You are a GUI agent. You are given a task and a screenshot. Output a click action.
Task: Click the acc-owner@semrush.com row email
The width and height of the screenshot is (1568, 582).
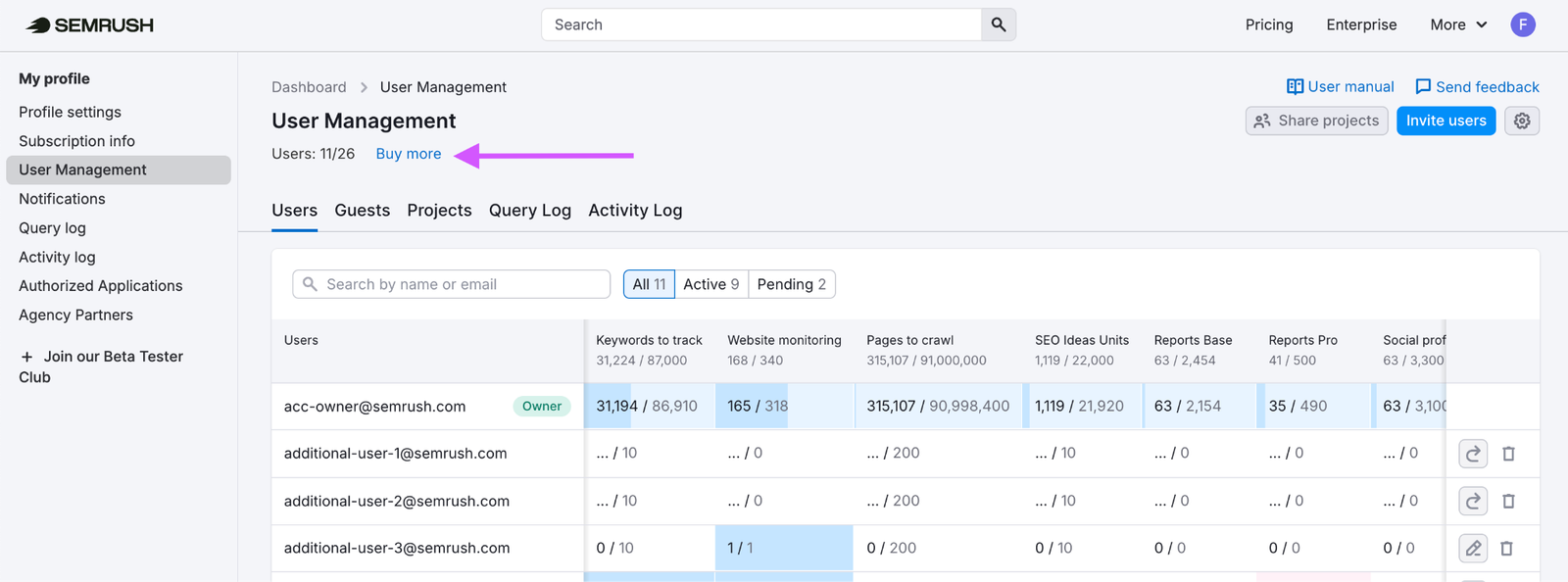click(x=374, y=407)
